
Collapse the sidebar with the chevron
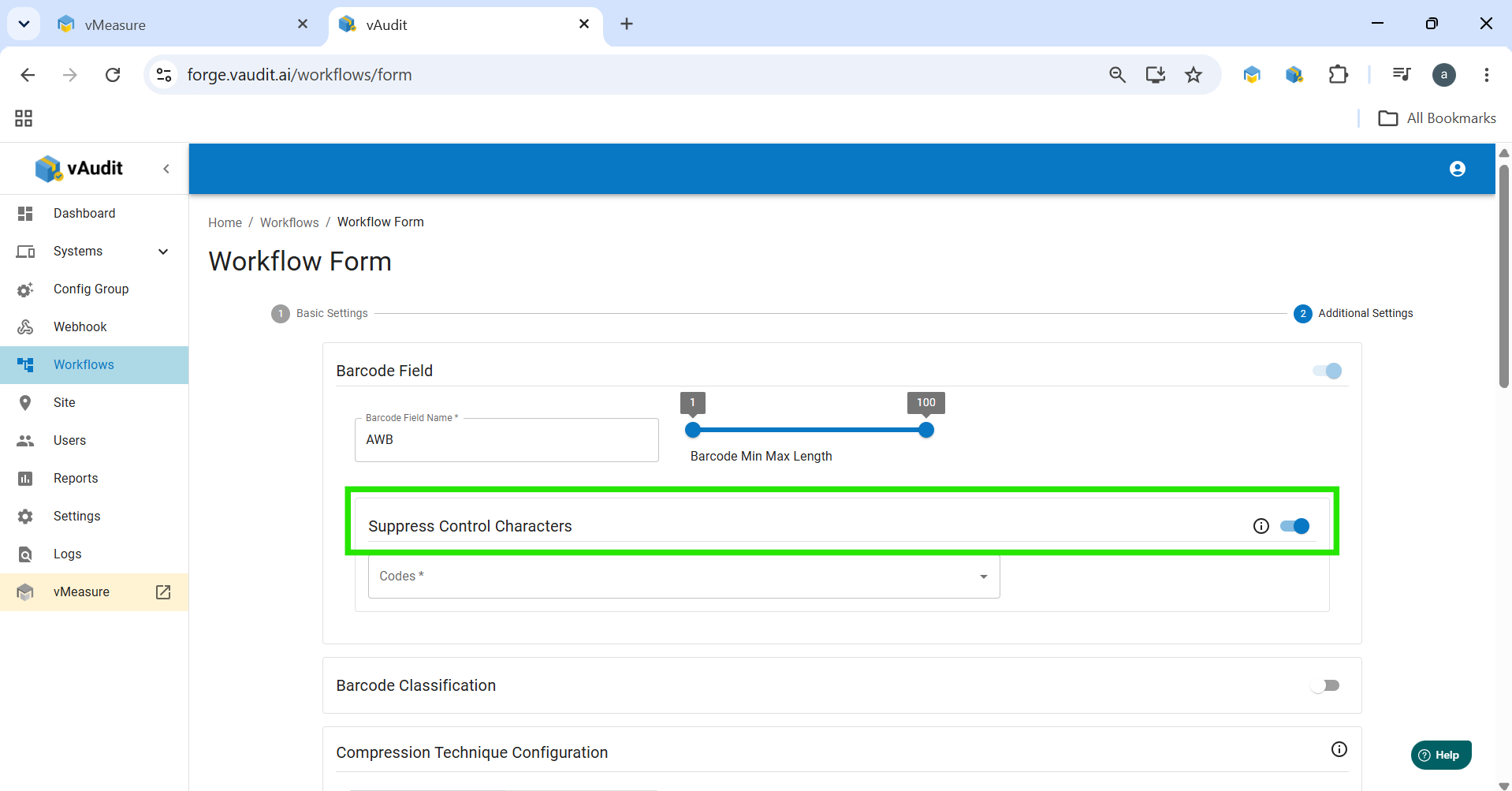pyautogui.click(x=166, y=169)
